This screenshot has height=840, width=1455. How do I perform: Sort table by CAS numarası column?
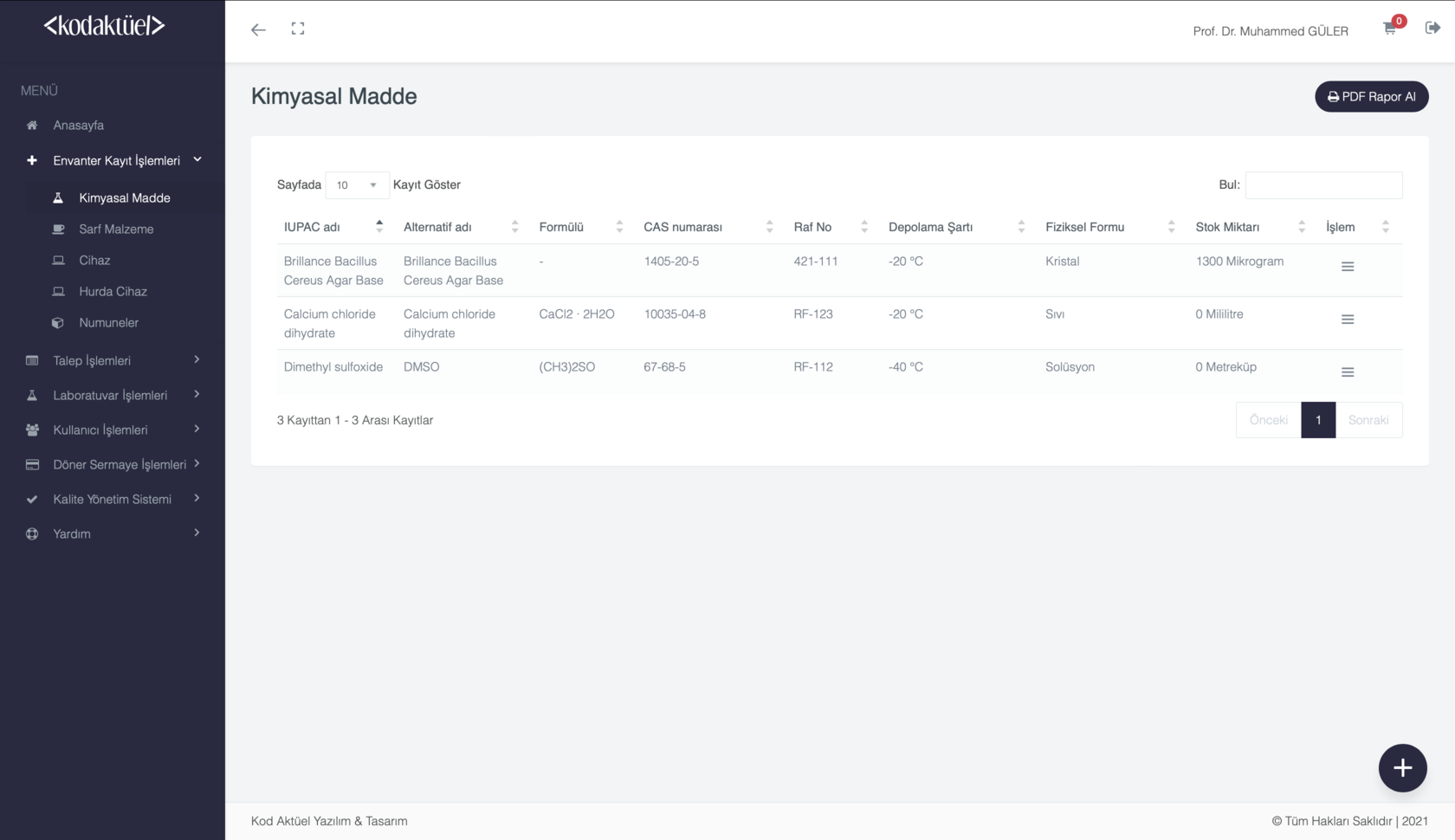coord(682,227)
